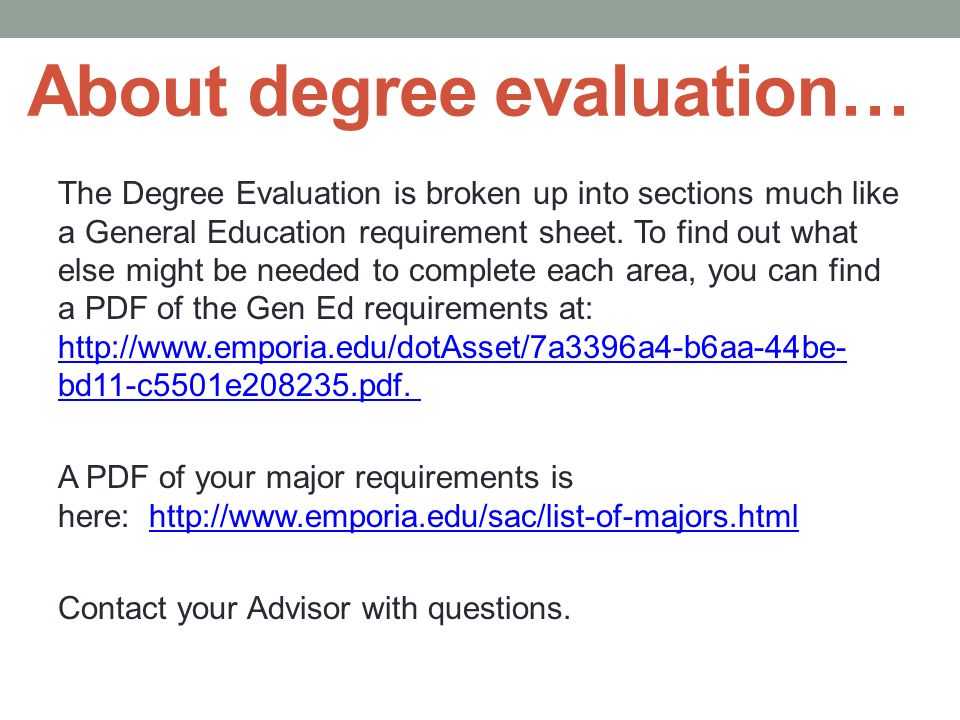
Task: Click the word 'questions.' at the end
Action: click(499, 610)
